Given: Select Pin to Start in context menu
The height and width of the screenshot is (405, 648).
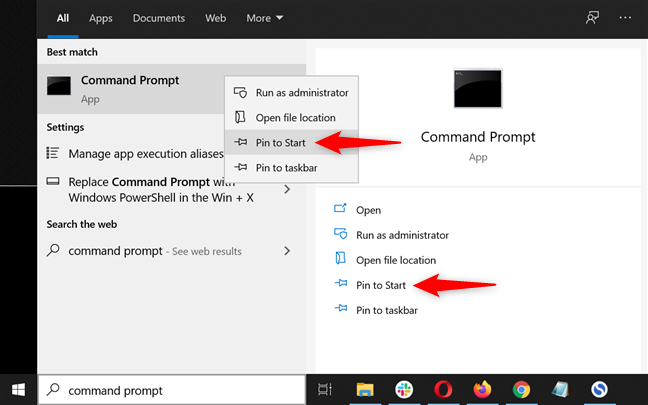Looking at the screenshot, I should click(x=291, y=143).
